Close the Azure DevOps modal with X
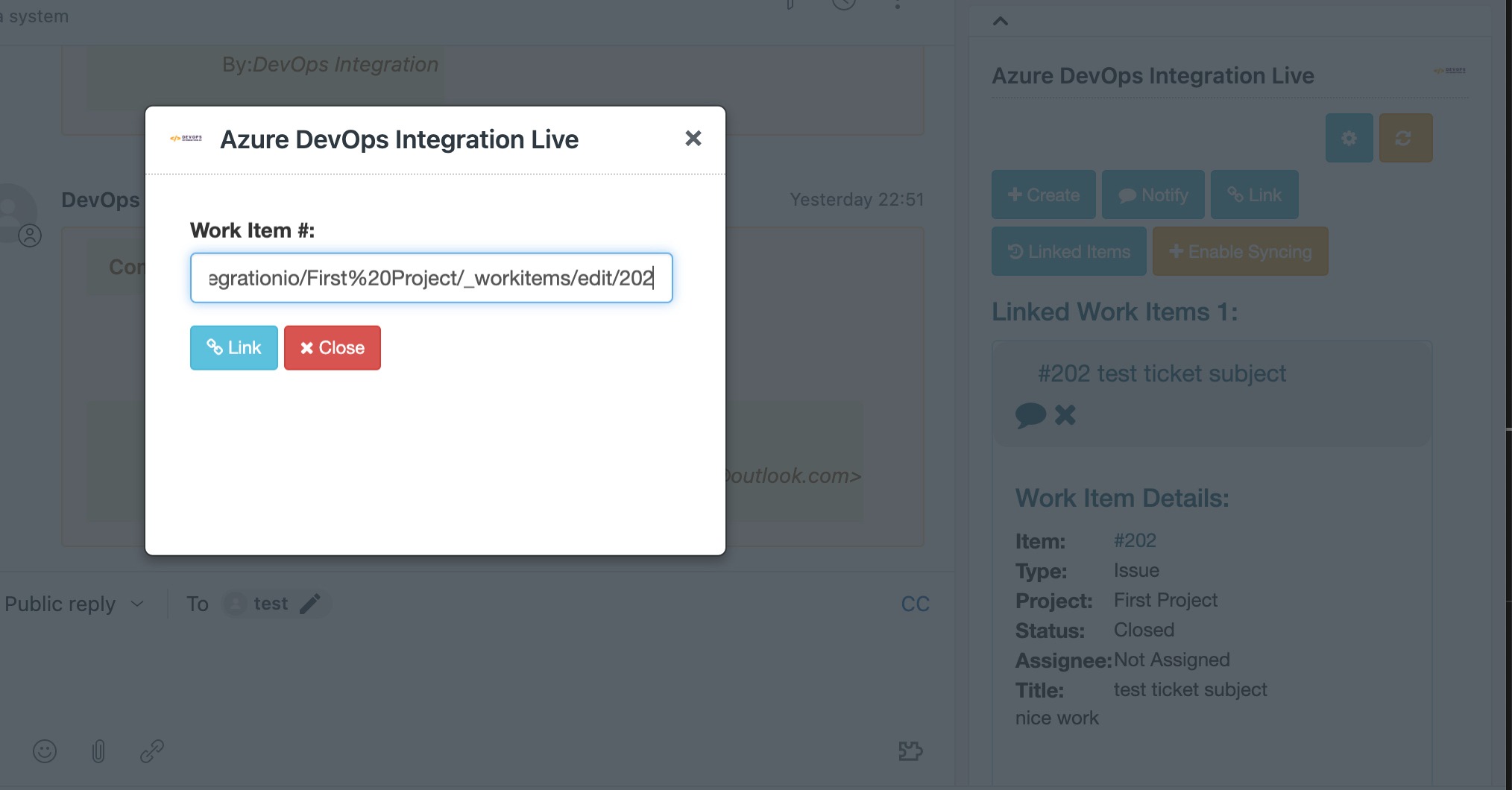1512x790 pixels. point(693,139)
